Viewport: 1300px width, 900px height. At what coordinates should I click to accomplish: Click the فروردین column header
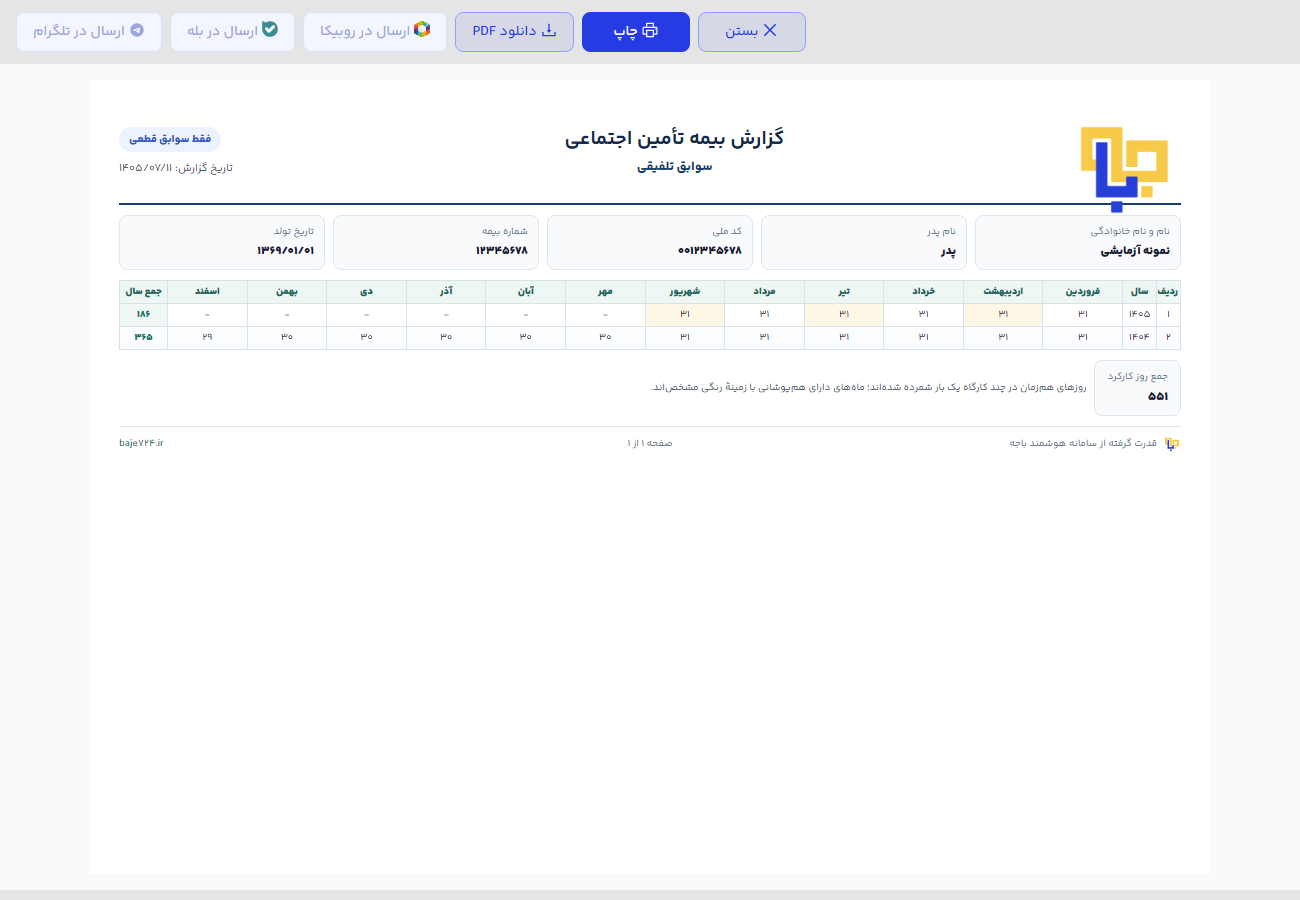pos(1082,292)
